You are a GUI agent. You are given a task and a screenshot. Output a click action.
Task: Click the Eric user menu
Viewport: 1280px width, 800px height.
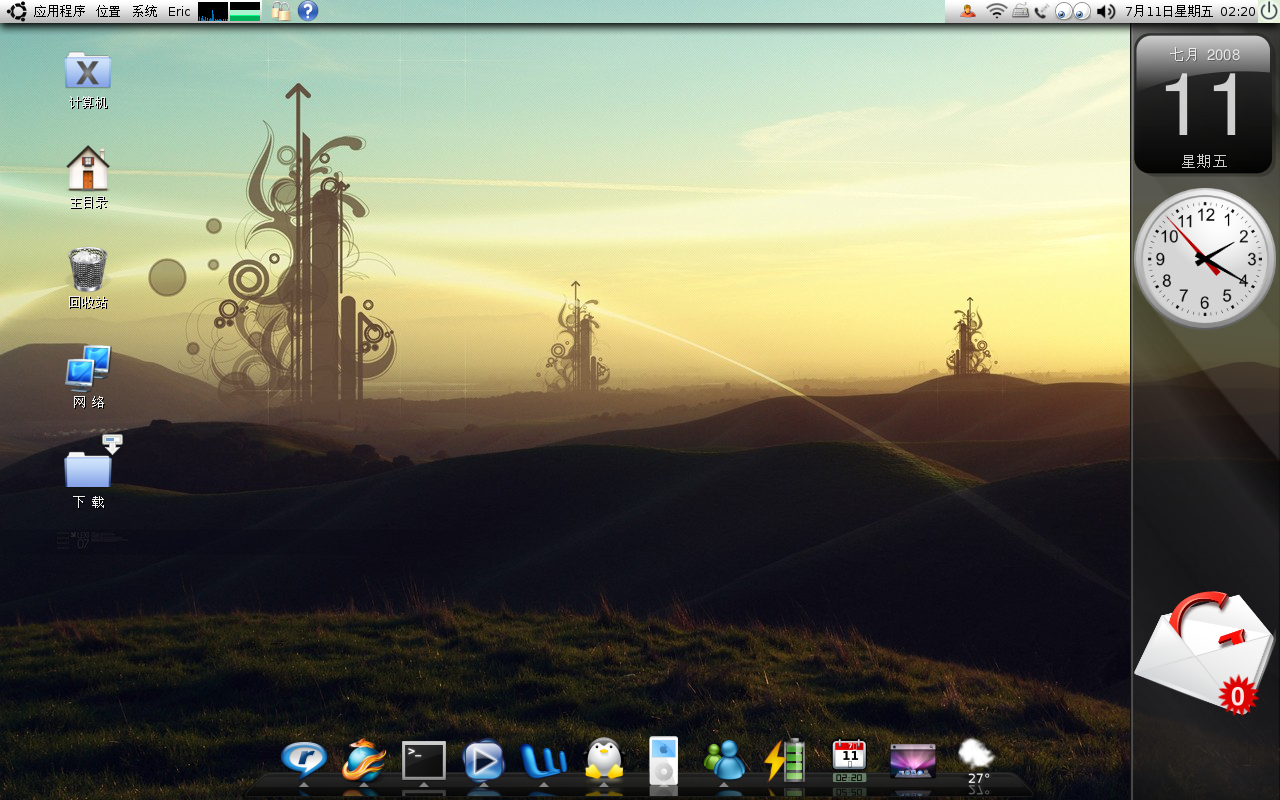click(179, 11)
